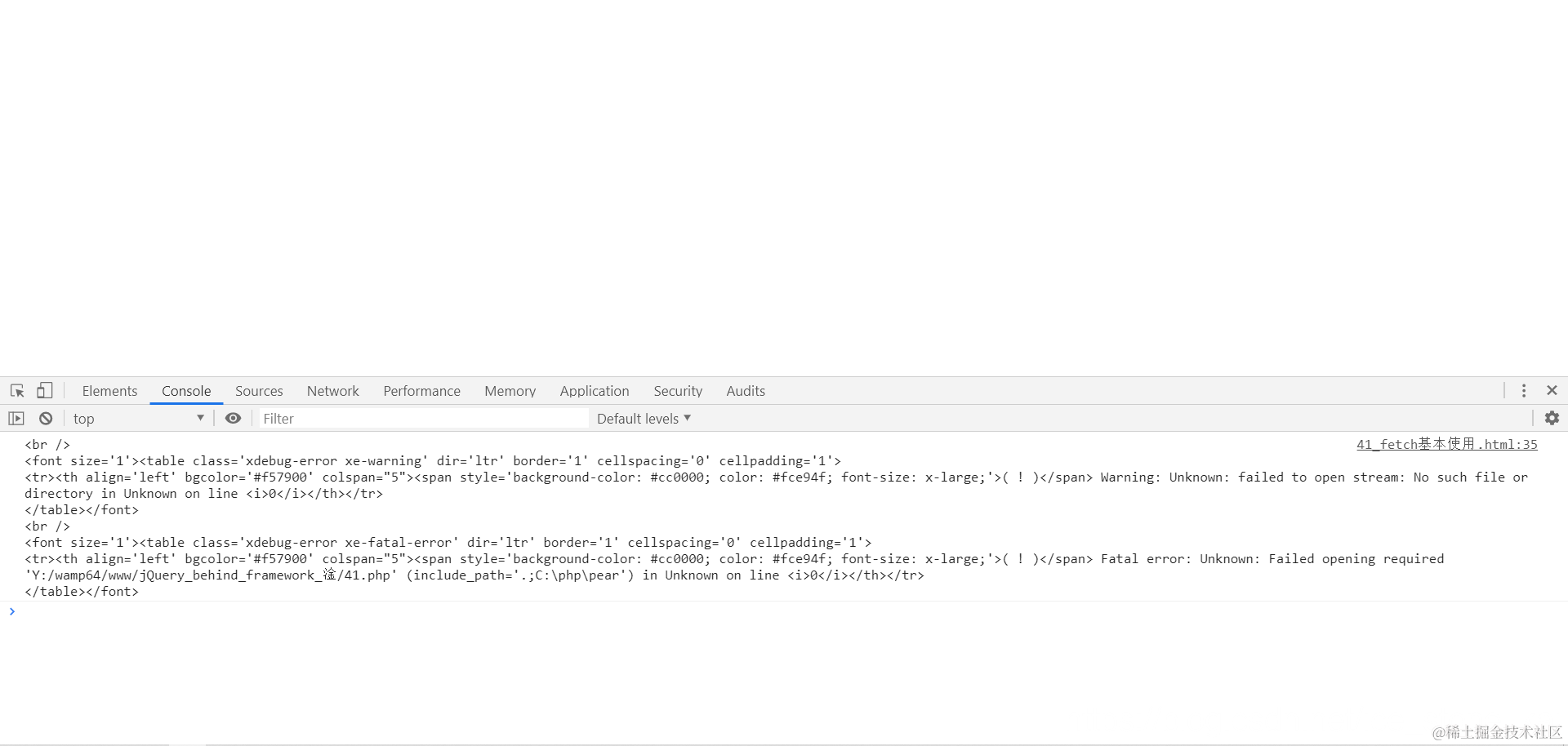Open the Application tab
1568x746 pixels.
tap(595, 391)
